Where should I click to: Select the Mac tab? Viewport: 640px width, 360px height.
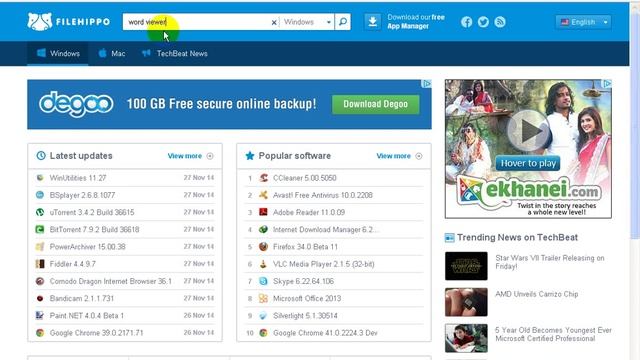coord(111,53)
